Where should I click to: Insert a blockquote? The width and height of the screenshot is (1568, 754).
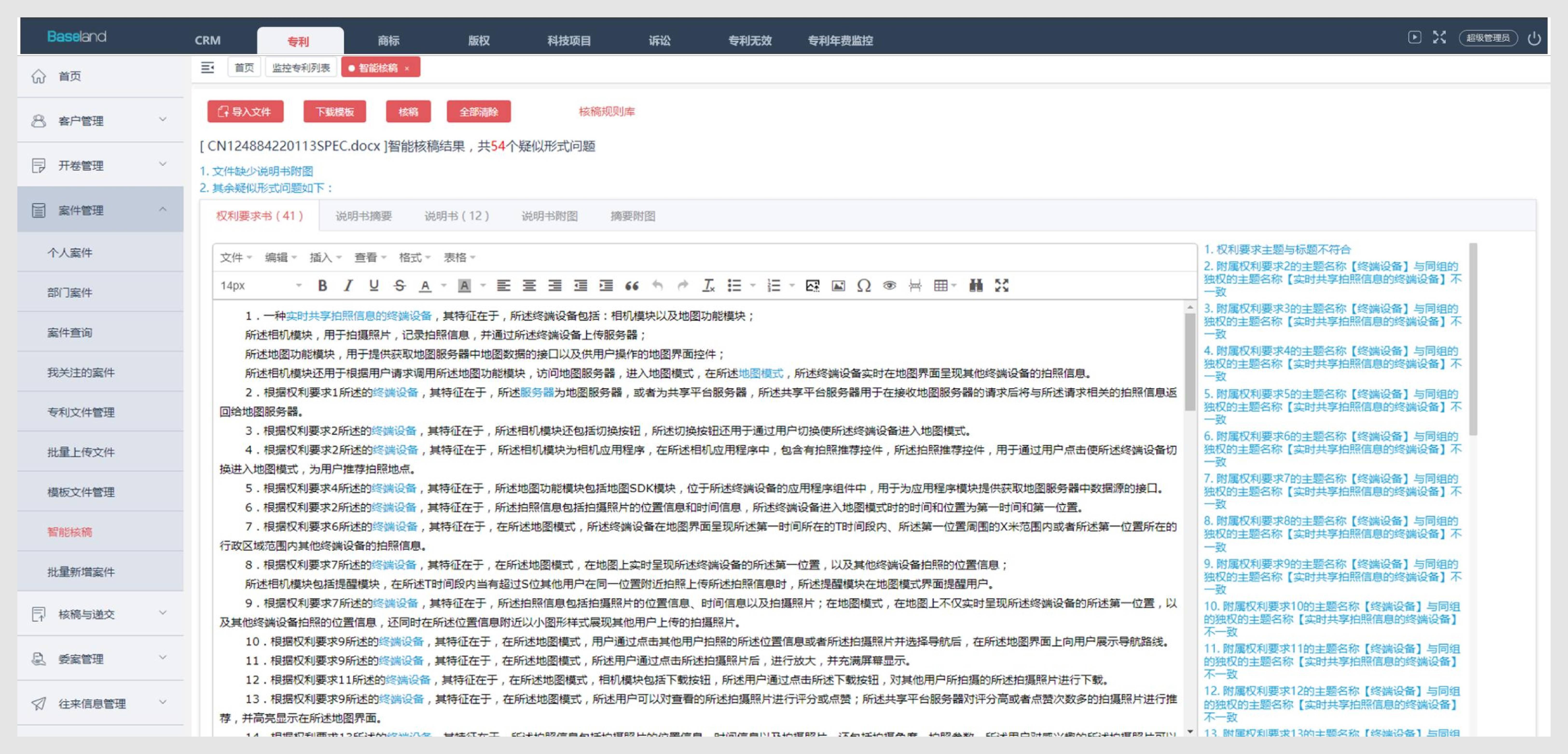[632, 285]
